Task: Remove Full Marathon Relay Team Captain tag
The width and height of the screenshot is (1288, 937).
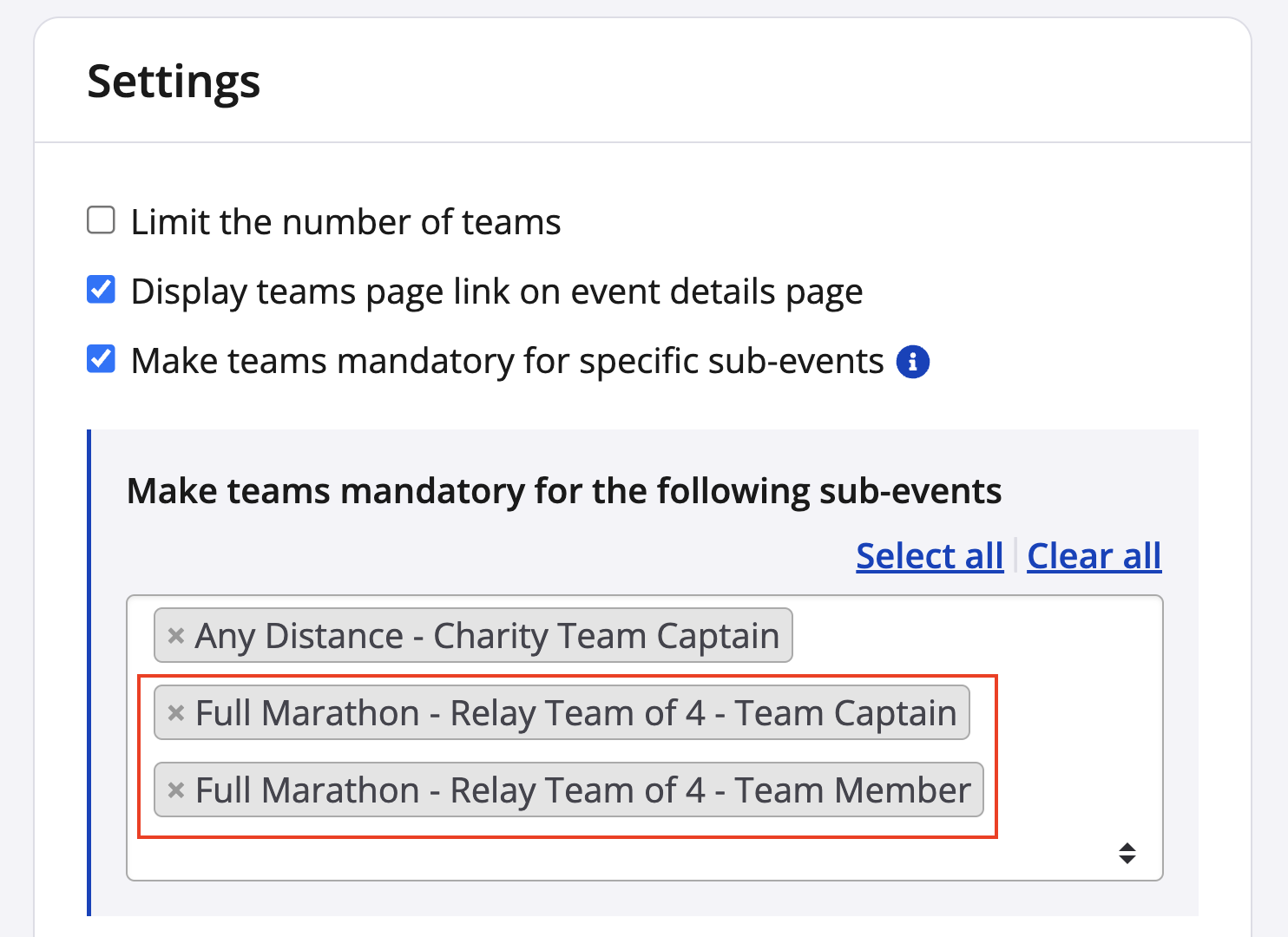Action: tap(175, 713)
